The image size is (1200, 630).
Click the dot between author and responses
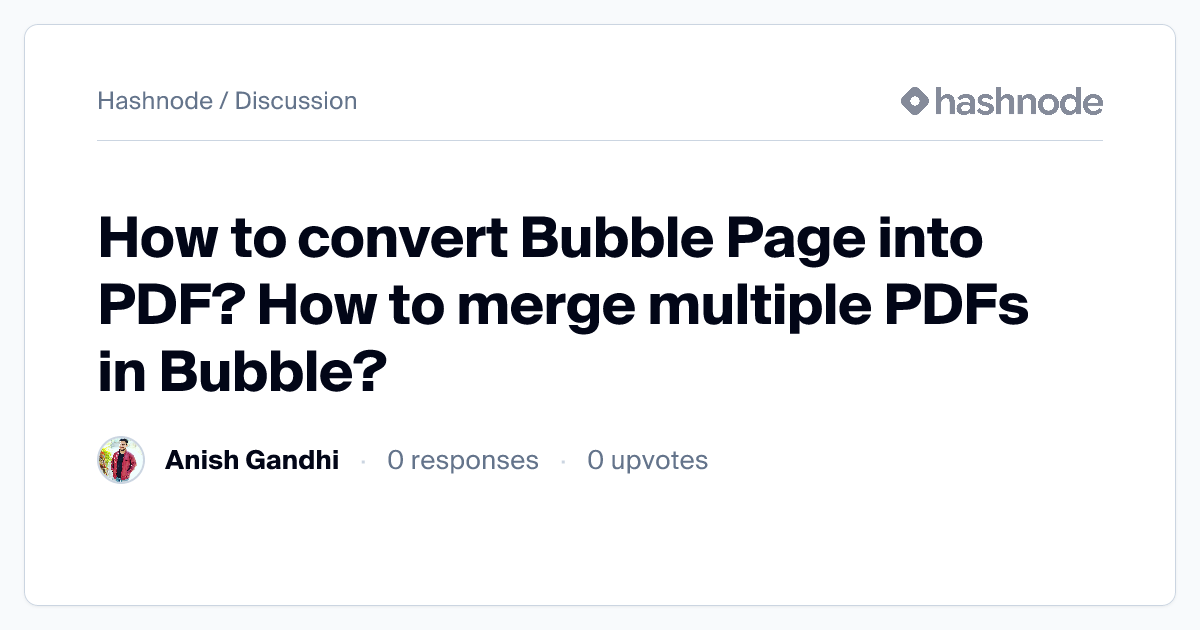pyautogui.click(x=363, y=461)
